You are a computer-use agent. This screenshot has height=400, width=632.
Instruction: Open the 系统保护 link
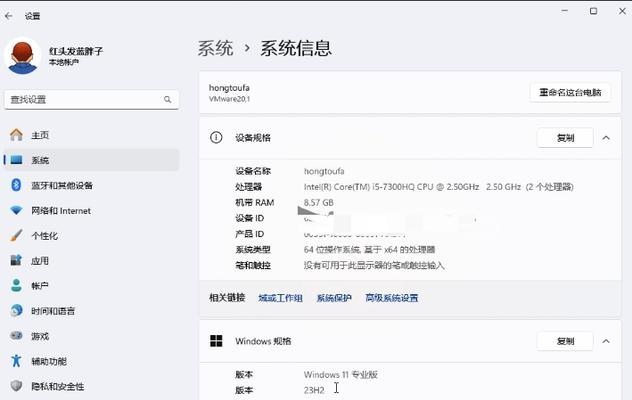(x=334, y=298)
